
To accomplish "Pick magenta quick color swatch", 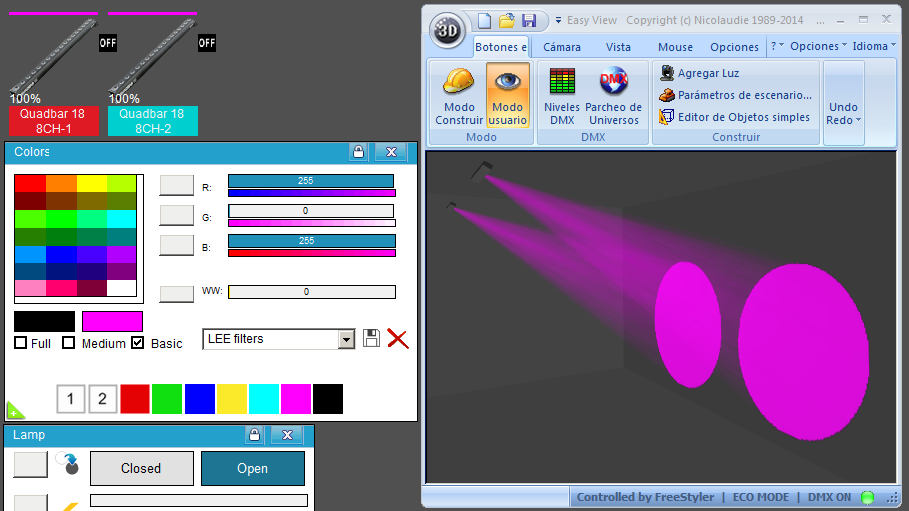I will tap(296, 399).
